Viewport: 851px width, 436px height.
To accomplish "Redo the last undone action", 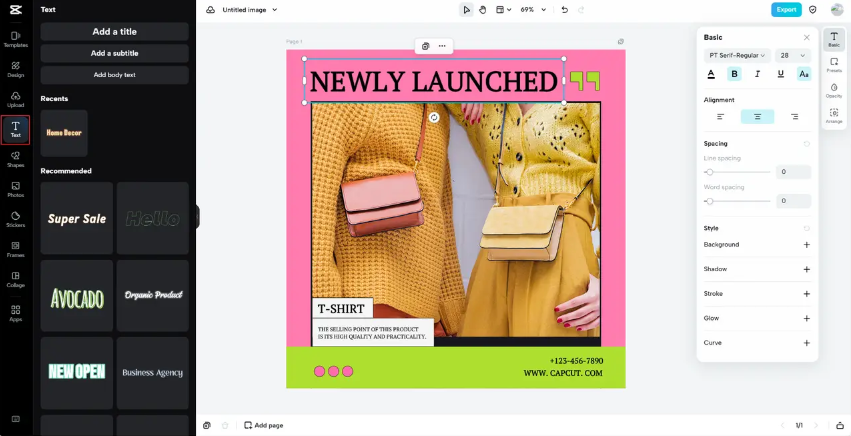I will [581, 10].
